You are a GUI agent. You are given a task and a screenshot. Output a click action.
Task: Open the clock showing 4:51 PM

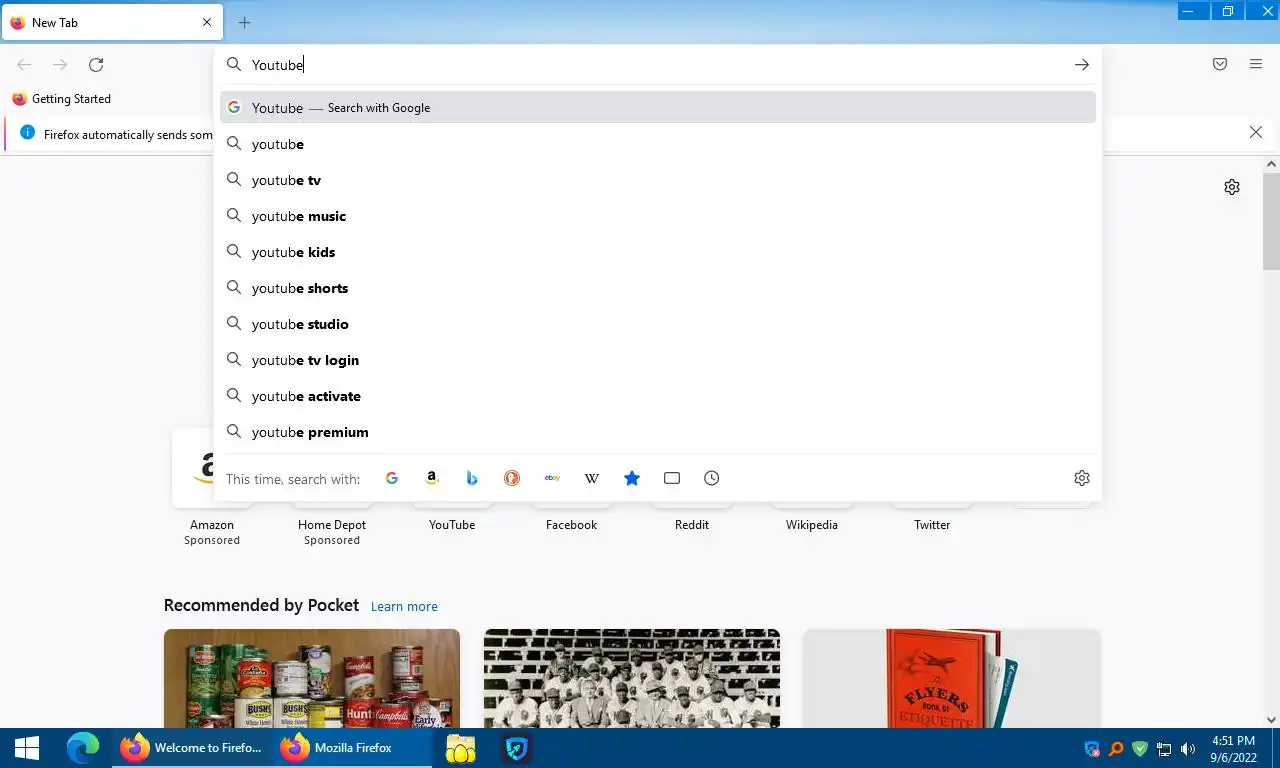click(1233, 748)
